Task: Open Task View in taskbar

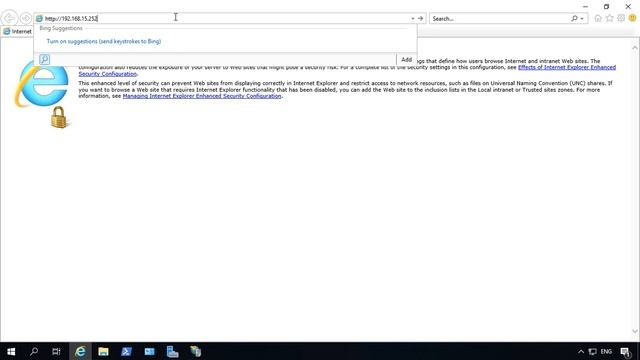Action: pyautogui.click(x=56, y=351)
